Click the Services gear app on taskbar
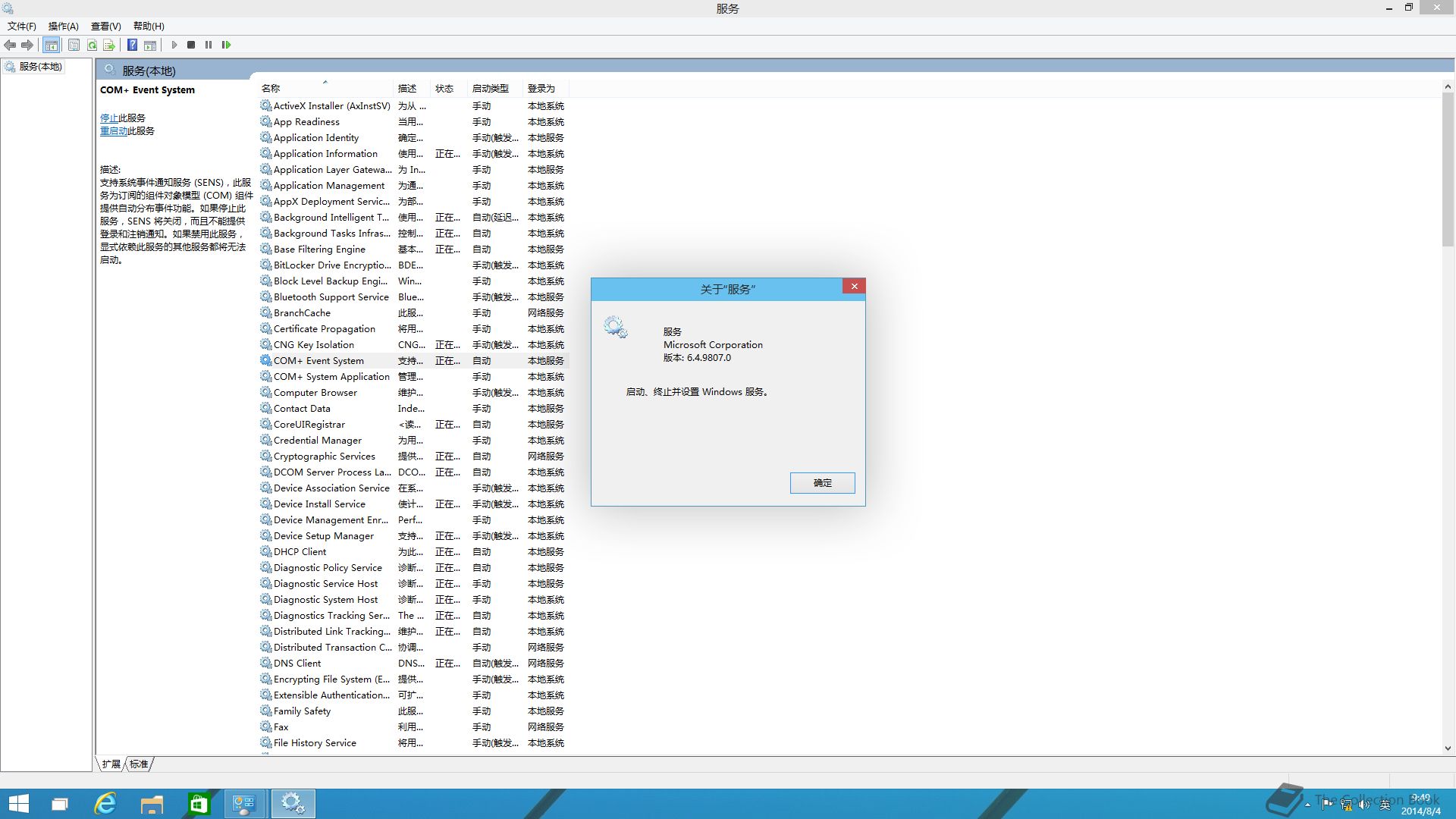This screenshot has width=1456, height=819. [x=293, y=804]
